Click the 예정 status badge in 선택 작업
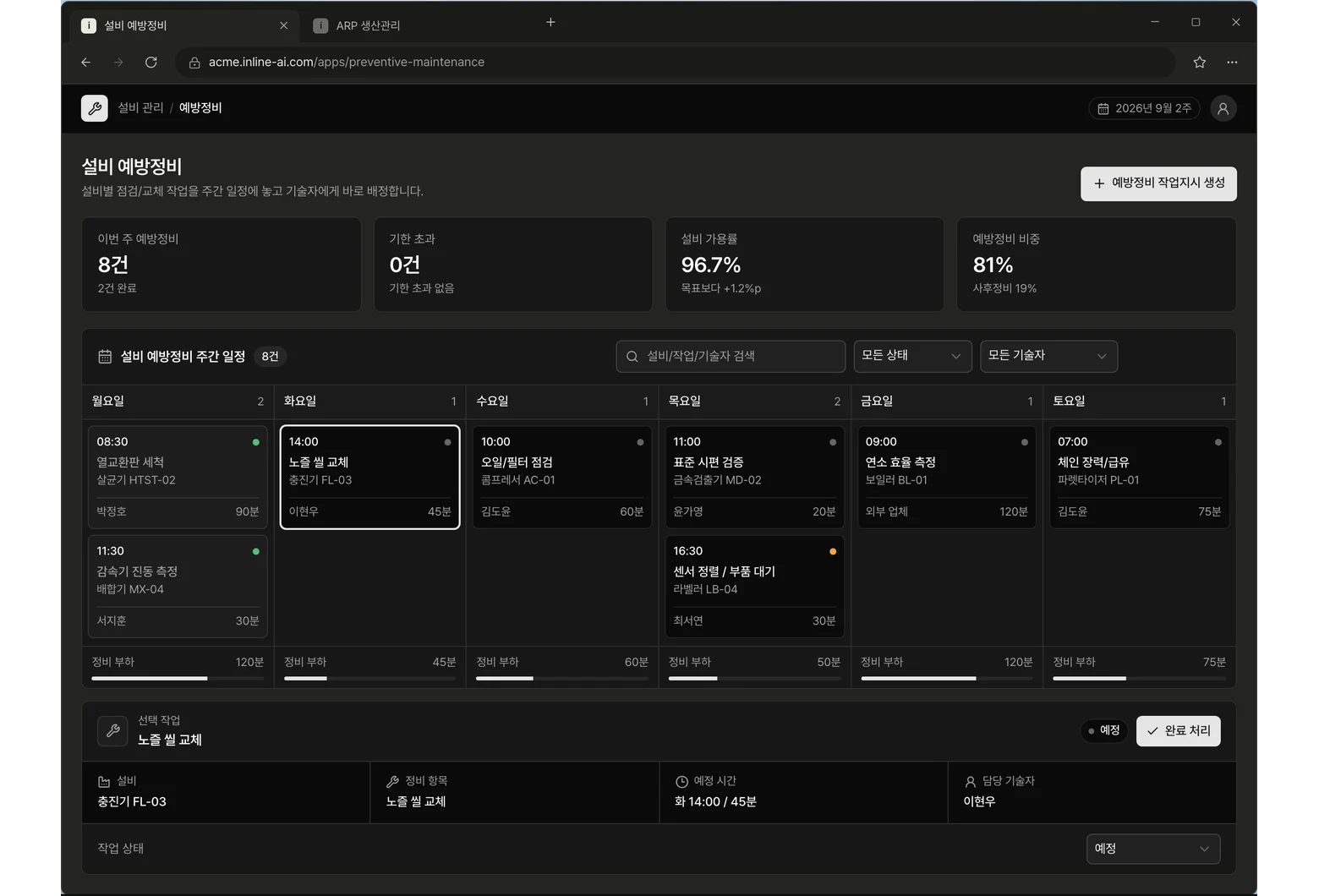1319x896 pixels. [x=1103, y=730]
